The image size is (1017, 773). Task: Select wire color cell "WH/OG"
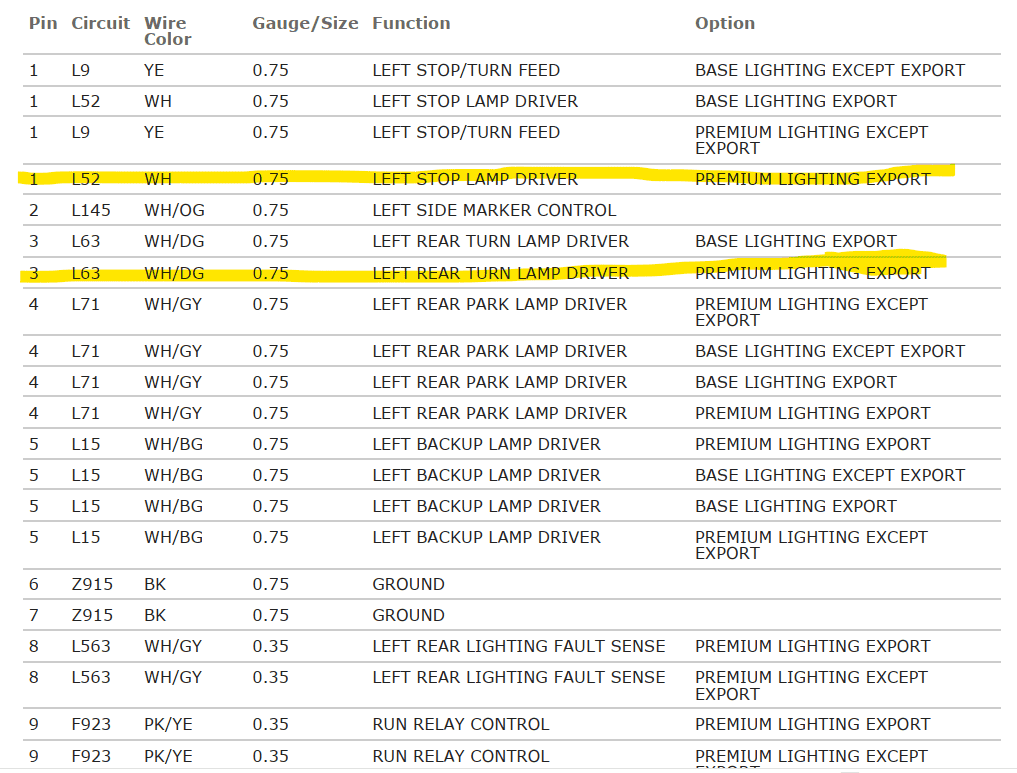tap(174, 210)
